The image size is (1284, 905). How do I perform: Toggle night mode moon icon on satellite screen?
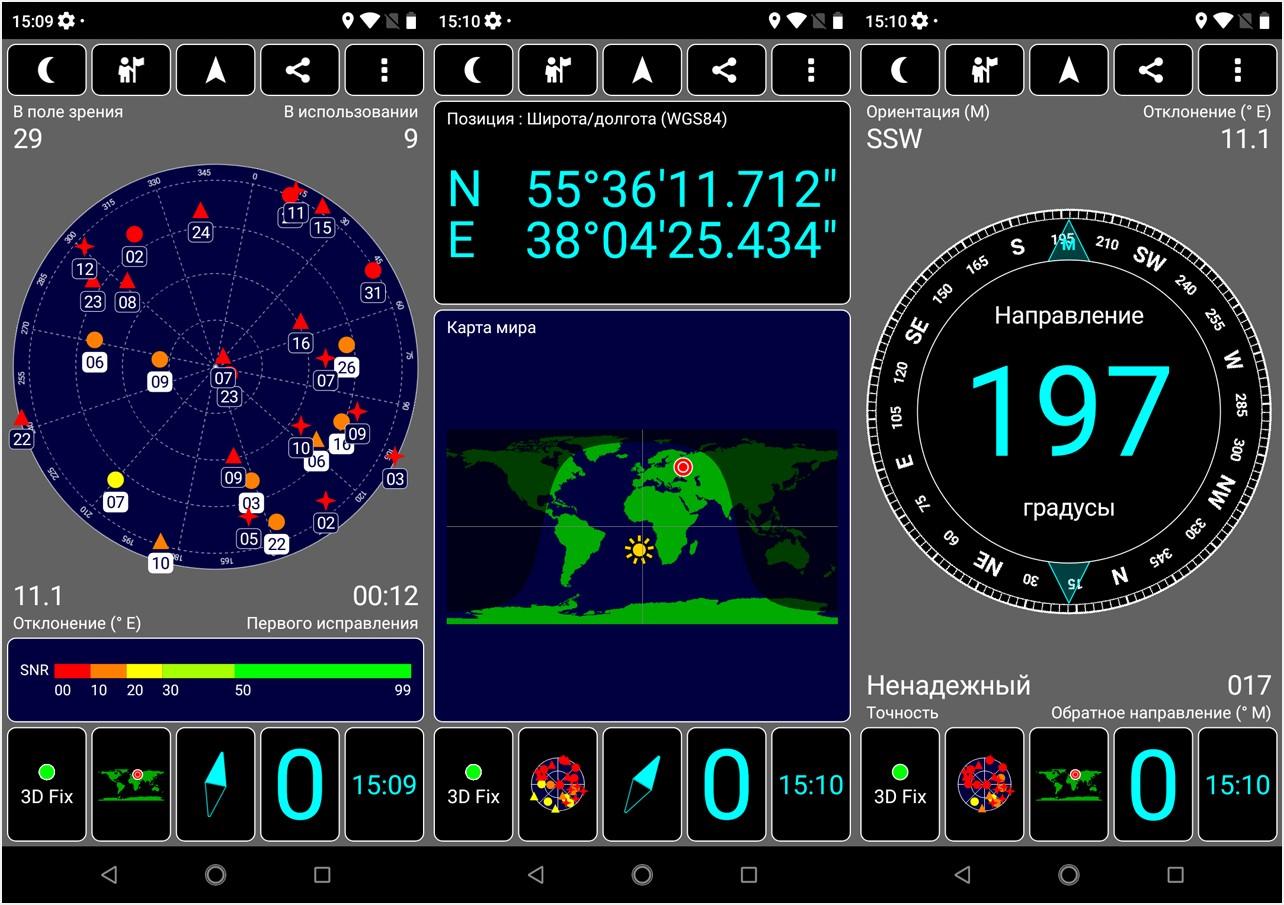coord(47,70)
